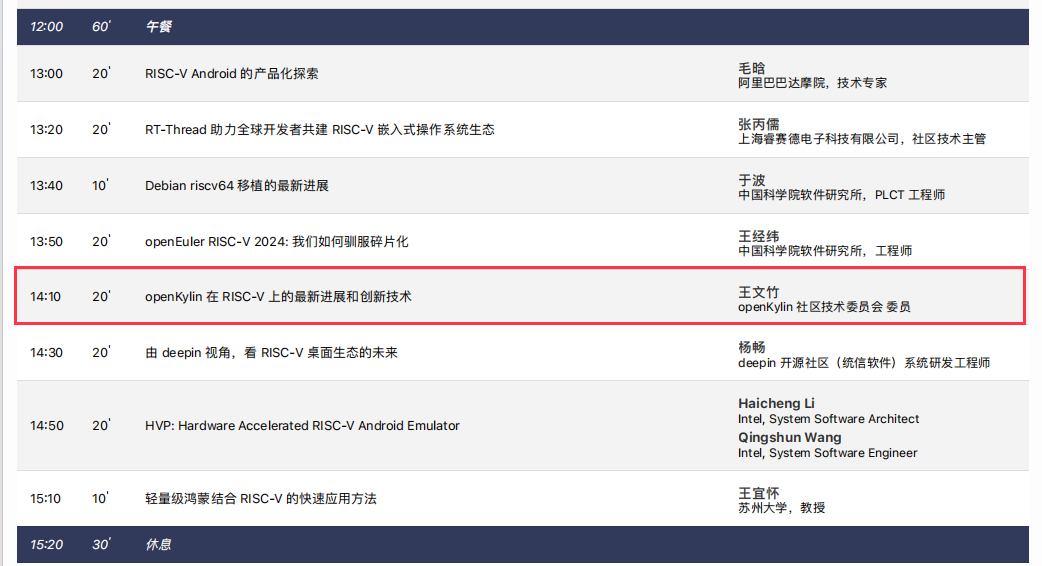Click speaker name 杨畅

click(752, 347)
